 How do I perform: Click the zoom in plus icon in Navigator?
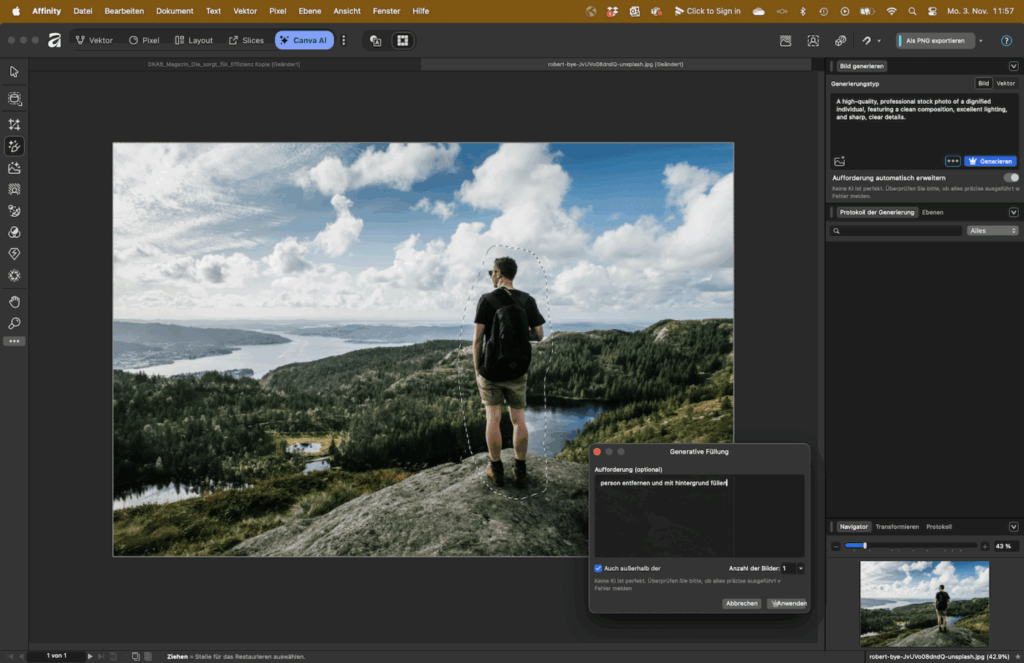click(x=985, y=546)
